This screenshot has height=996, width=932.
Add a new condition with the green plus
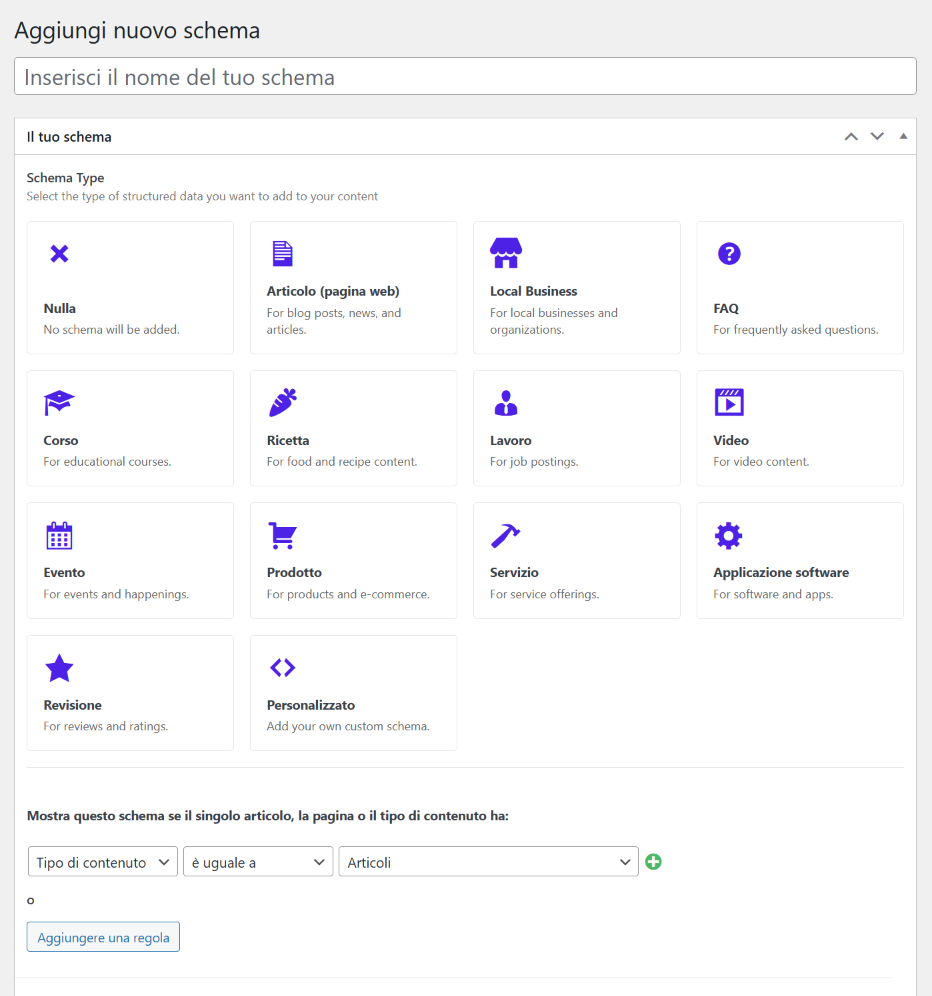coord(653,861)
